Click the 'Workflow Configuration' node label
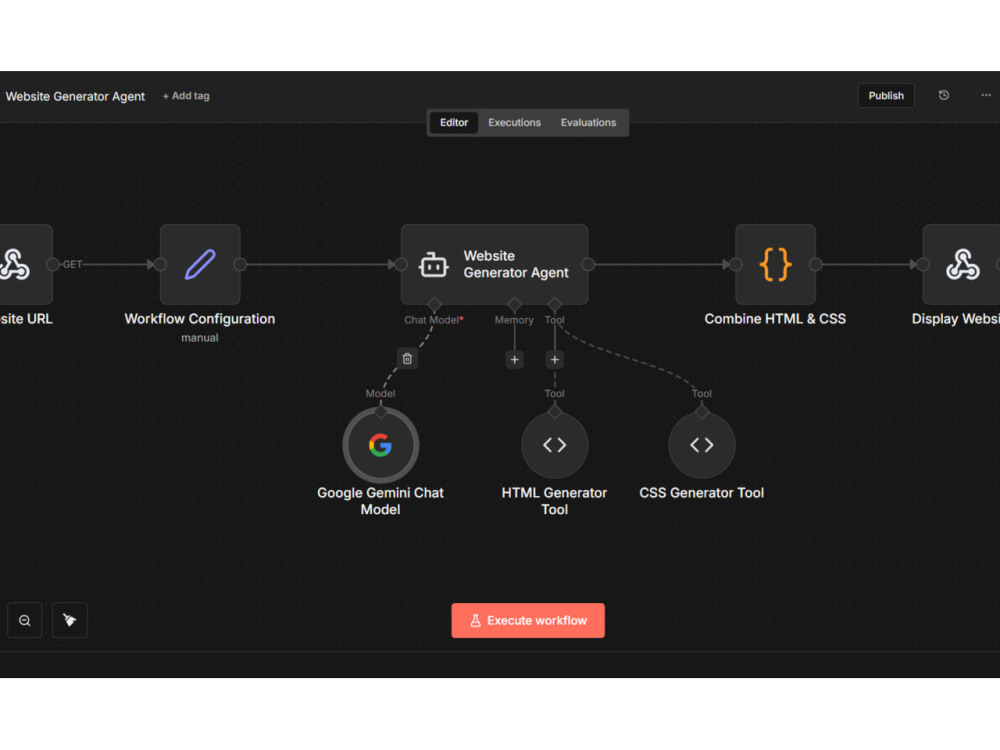This screenshot has height=750, width=1000. point(200,319)
